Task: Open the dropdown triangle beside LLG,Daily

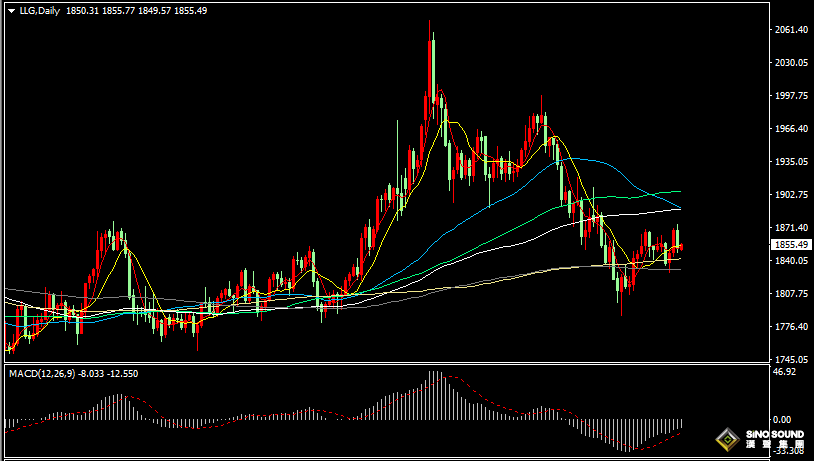Action: tap(11, 11)
